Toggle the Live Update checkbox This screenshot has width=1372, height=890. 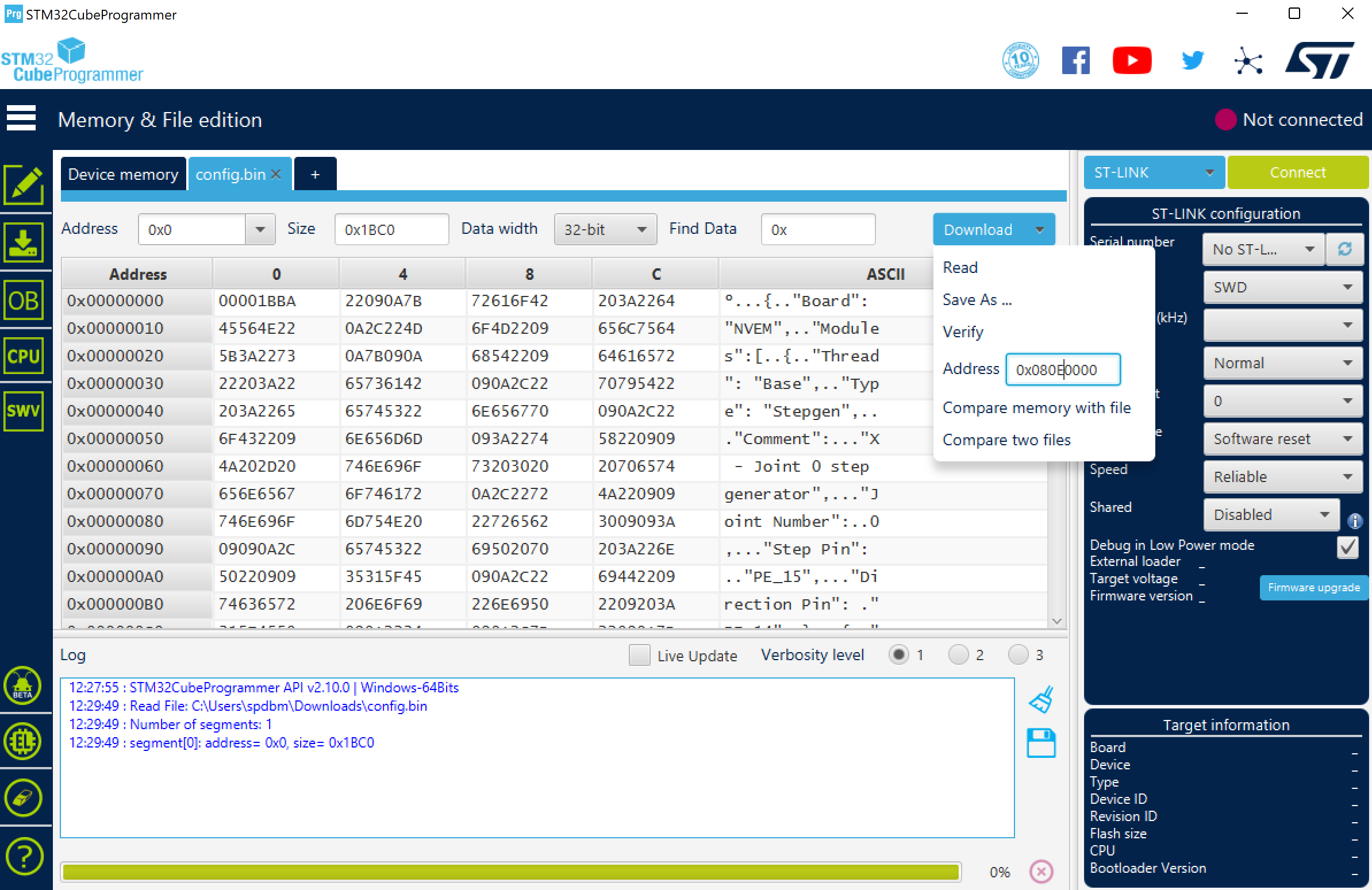click(x=639, y=655)
